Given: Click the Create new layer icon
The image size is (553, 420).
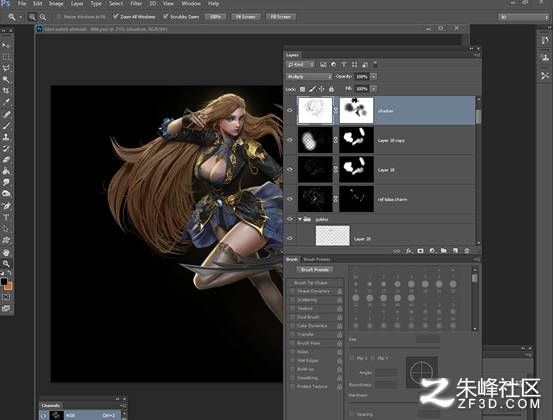Looking at the screenshot, I should point(455,251).
